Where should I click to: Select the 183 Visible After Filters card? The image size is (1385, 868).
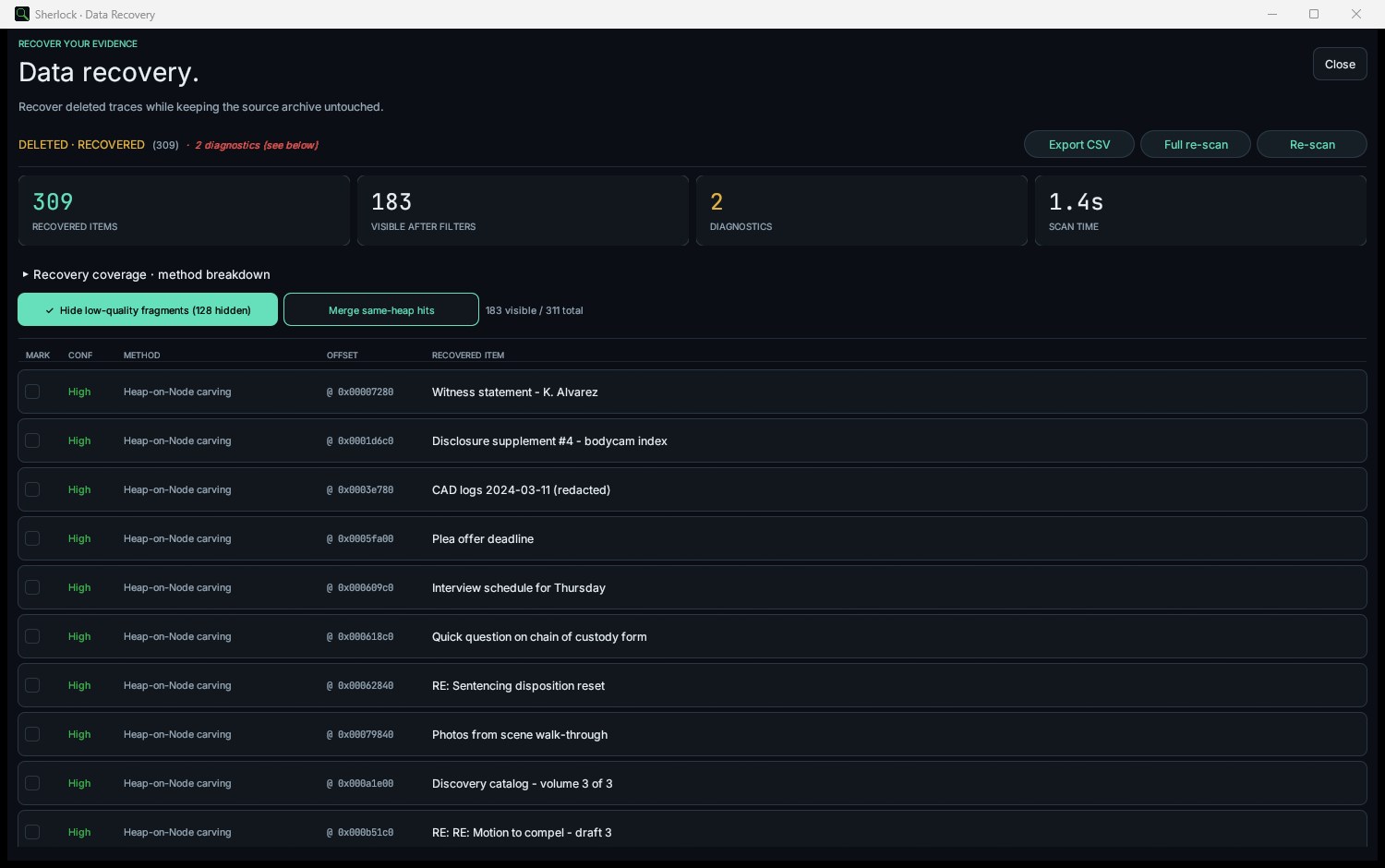(523, 211)
